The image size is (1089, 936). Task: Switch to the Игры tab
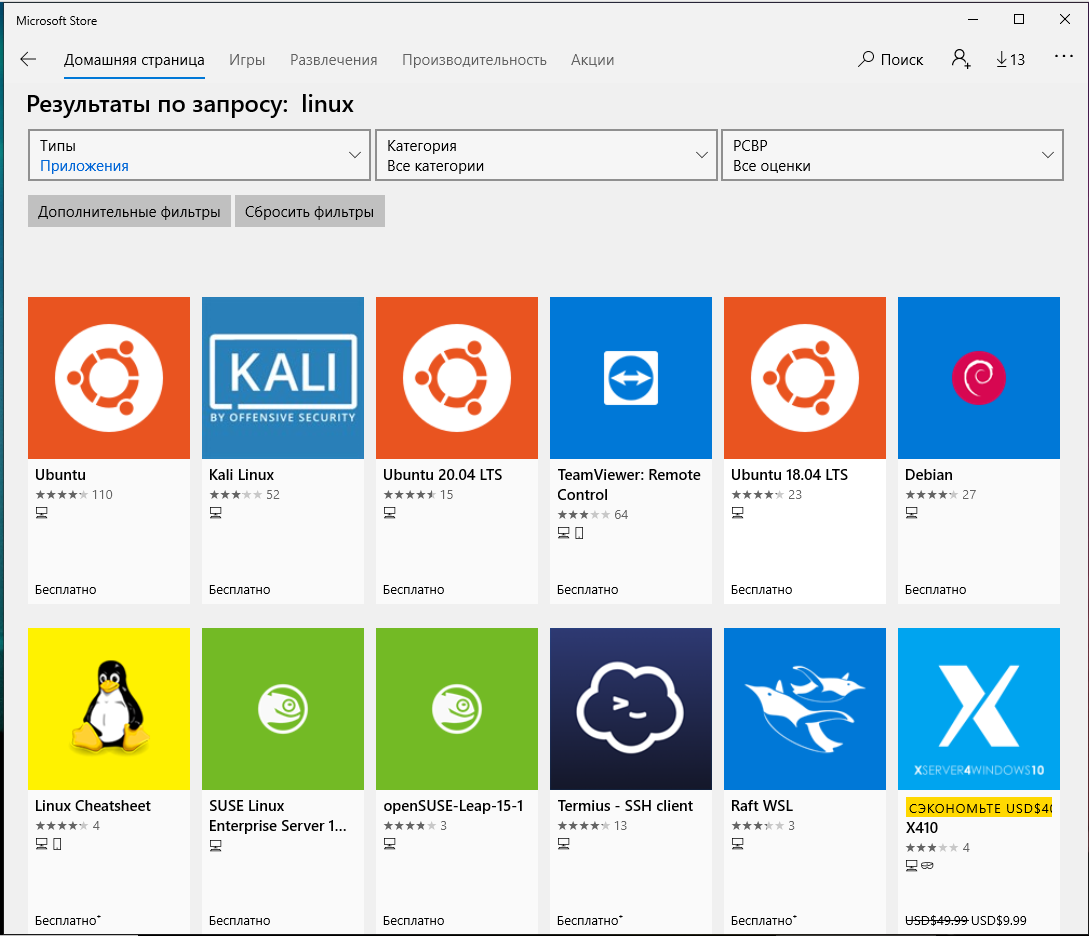pyautogui.click(x=247, y=60)
